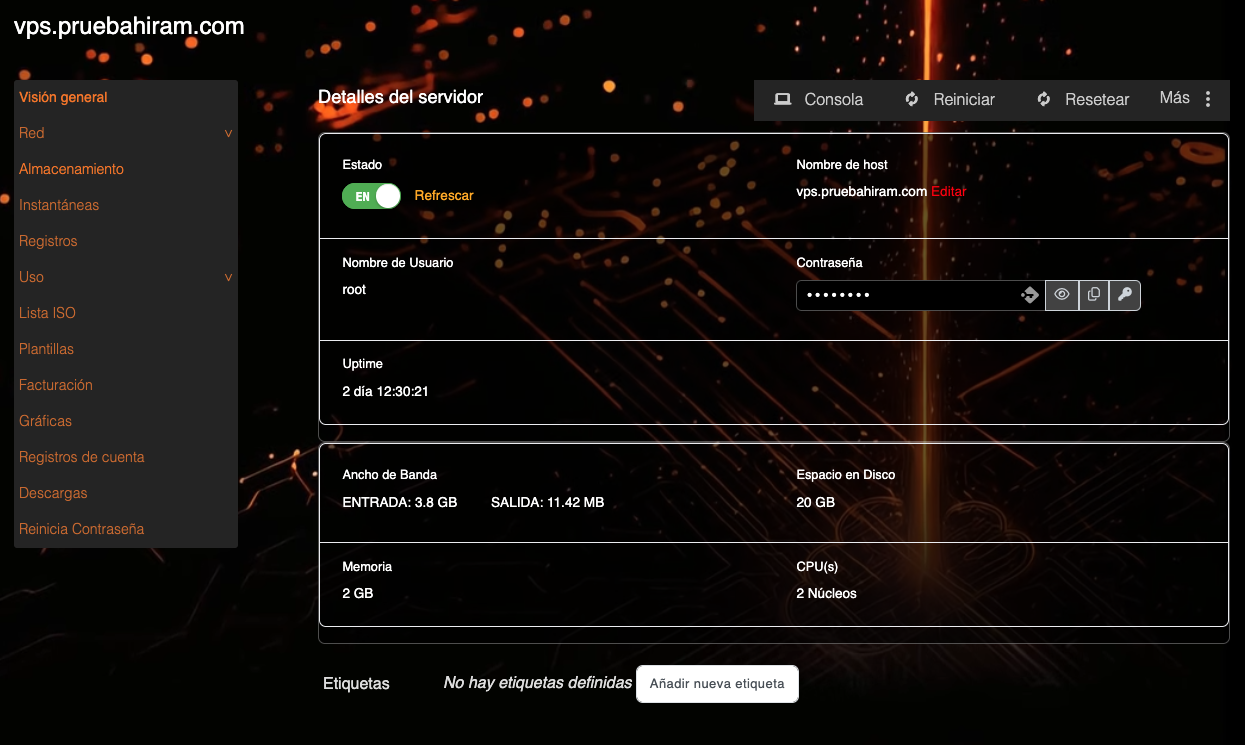Go to Almacenamiento in sidebar
Viewport: 1245px width, 745px height.
point(71,169)
